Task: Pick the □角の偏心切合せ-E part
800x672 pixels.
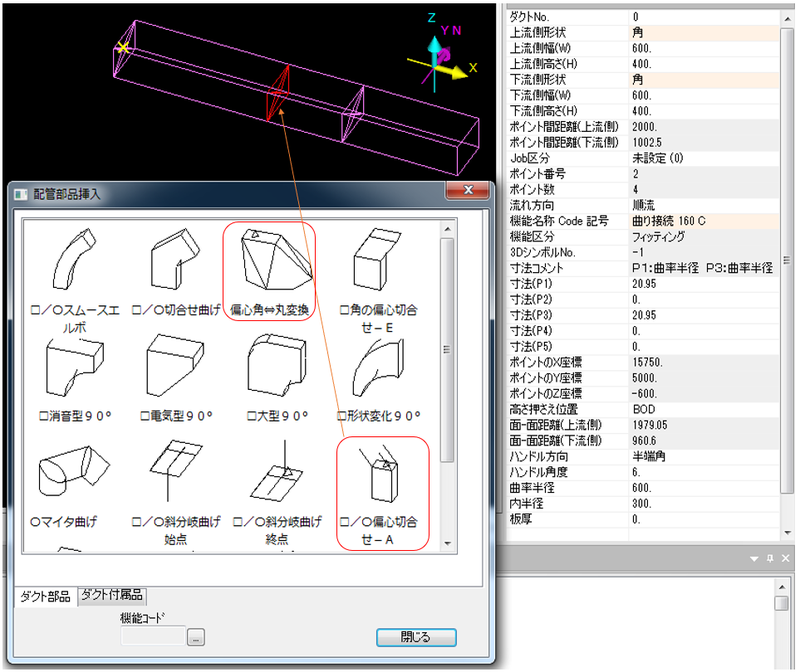Action: coord(378,262)
